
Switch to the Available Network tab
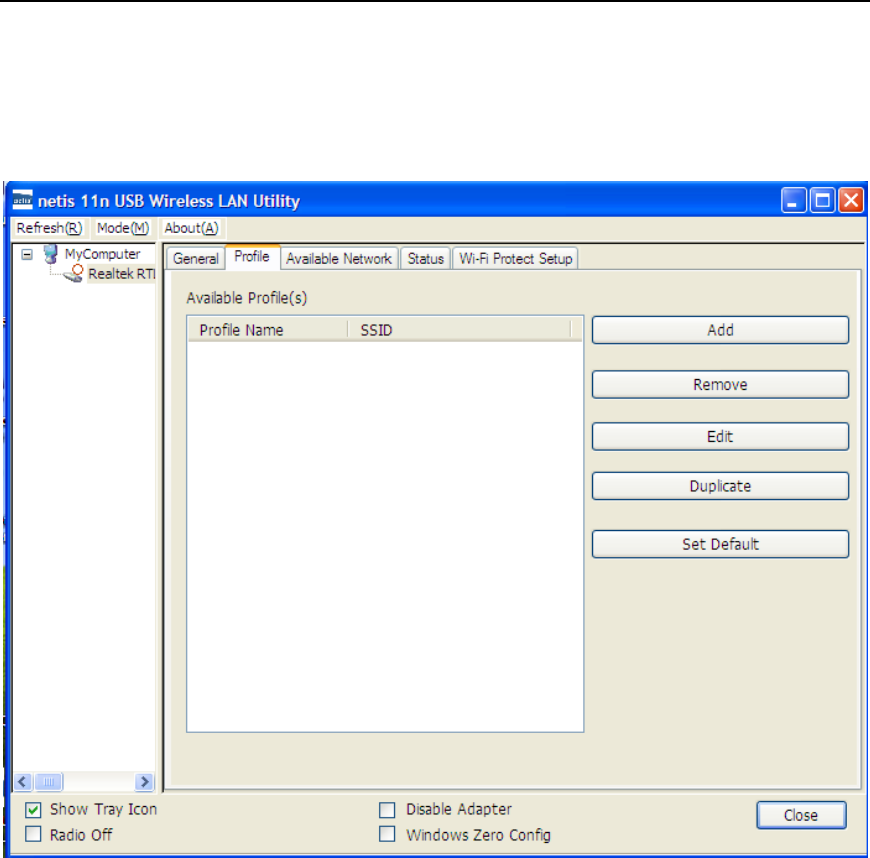[339, 259]
